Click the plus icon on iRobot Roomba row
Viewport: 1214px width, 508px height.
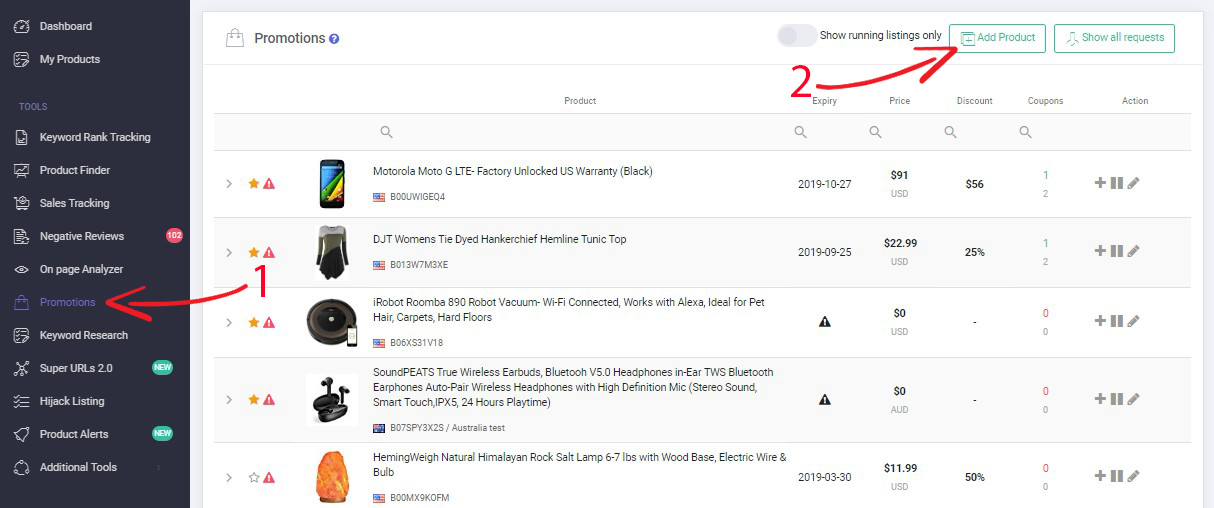(x=1100, y=321)
